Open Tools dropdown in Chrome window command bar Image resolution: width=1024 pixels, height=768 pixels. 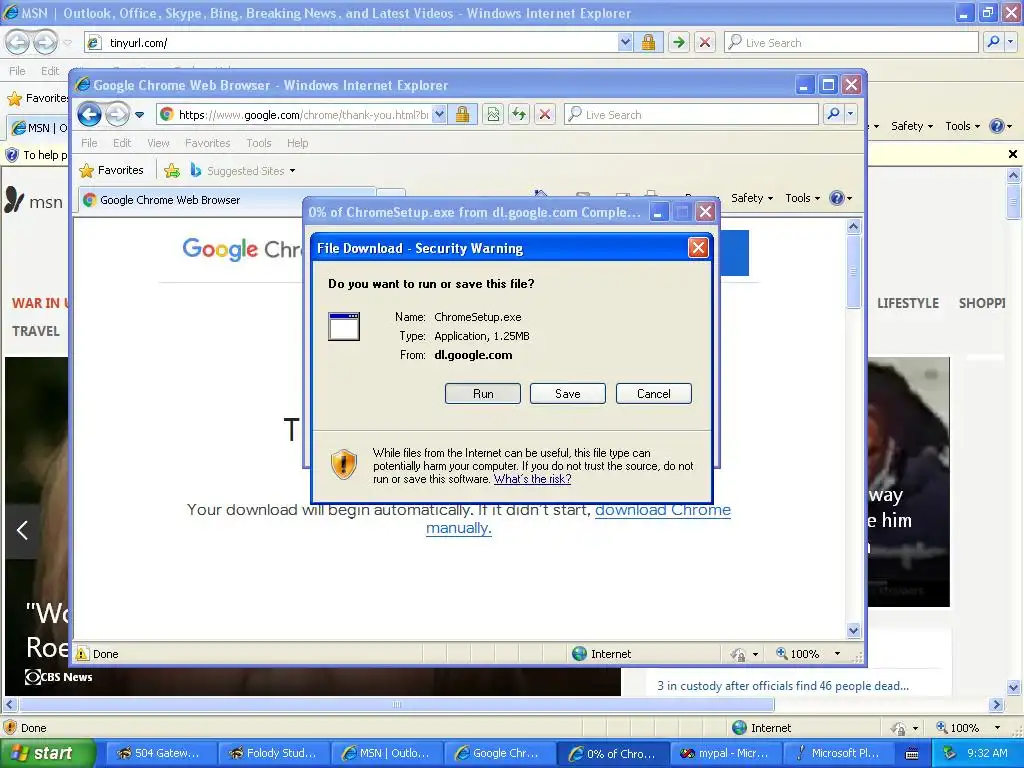pos(802,198)
